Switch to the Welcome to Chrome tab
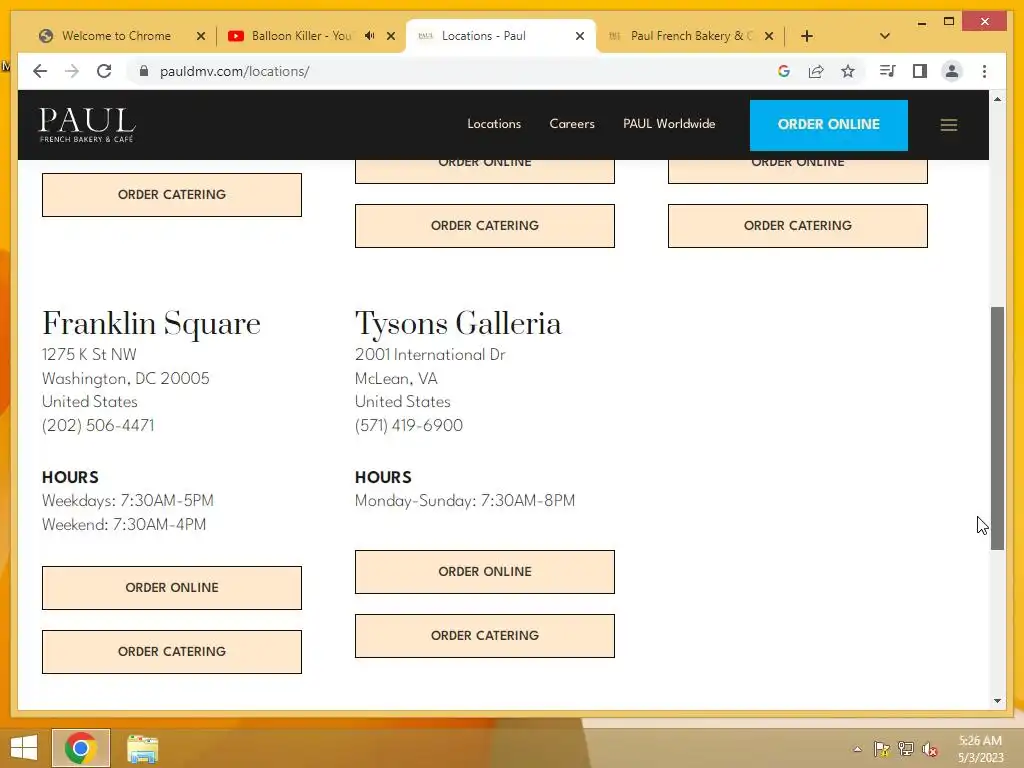The height and width of the screenshot is (768, 1024). point(116,36)
